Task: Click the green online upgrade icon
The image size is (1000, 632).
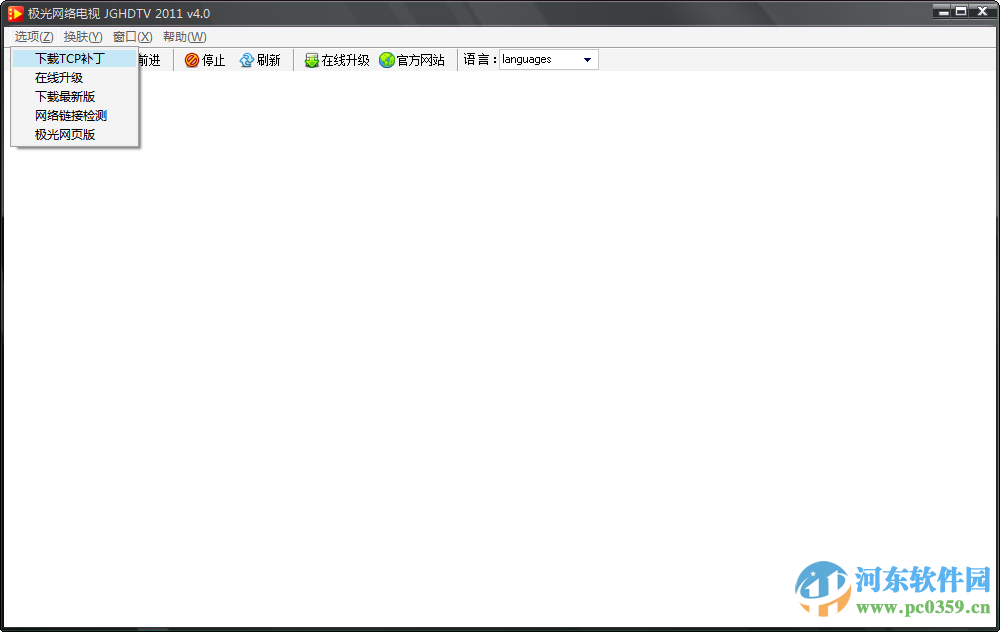Action: (311, 60)
